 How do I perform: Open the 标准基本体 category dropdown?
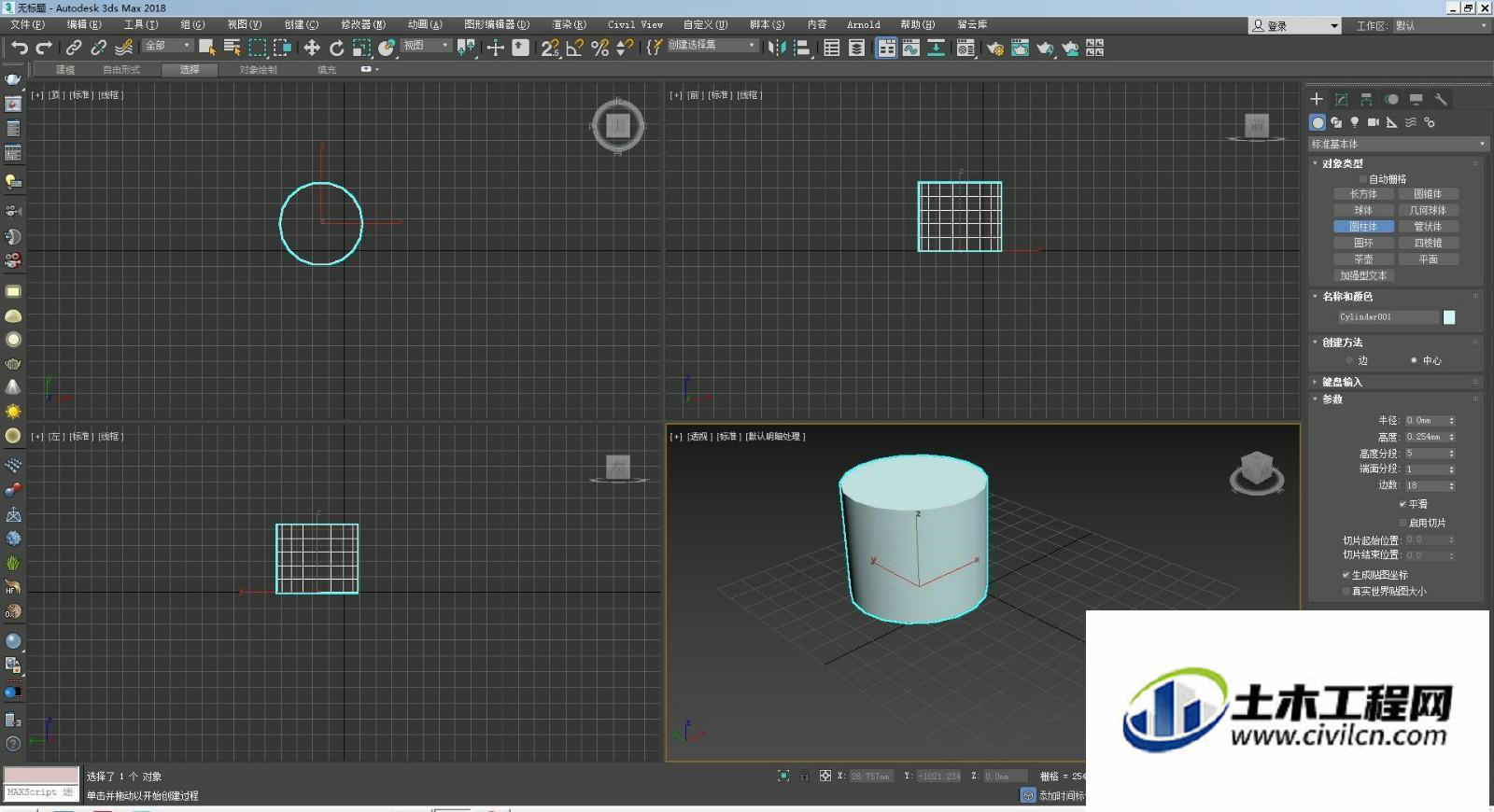click(1398, 144)
